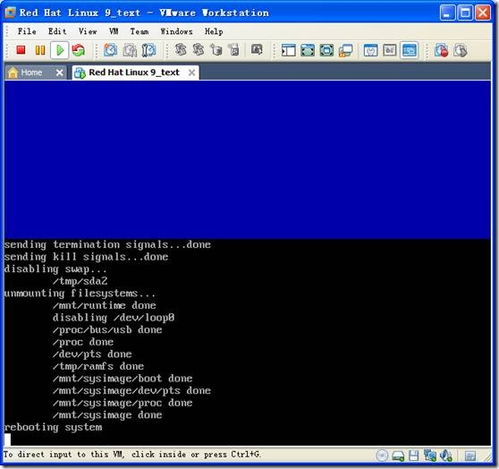Open the File menu
This screenshot has height=469, width=499.
[x=27, y=31]
